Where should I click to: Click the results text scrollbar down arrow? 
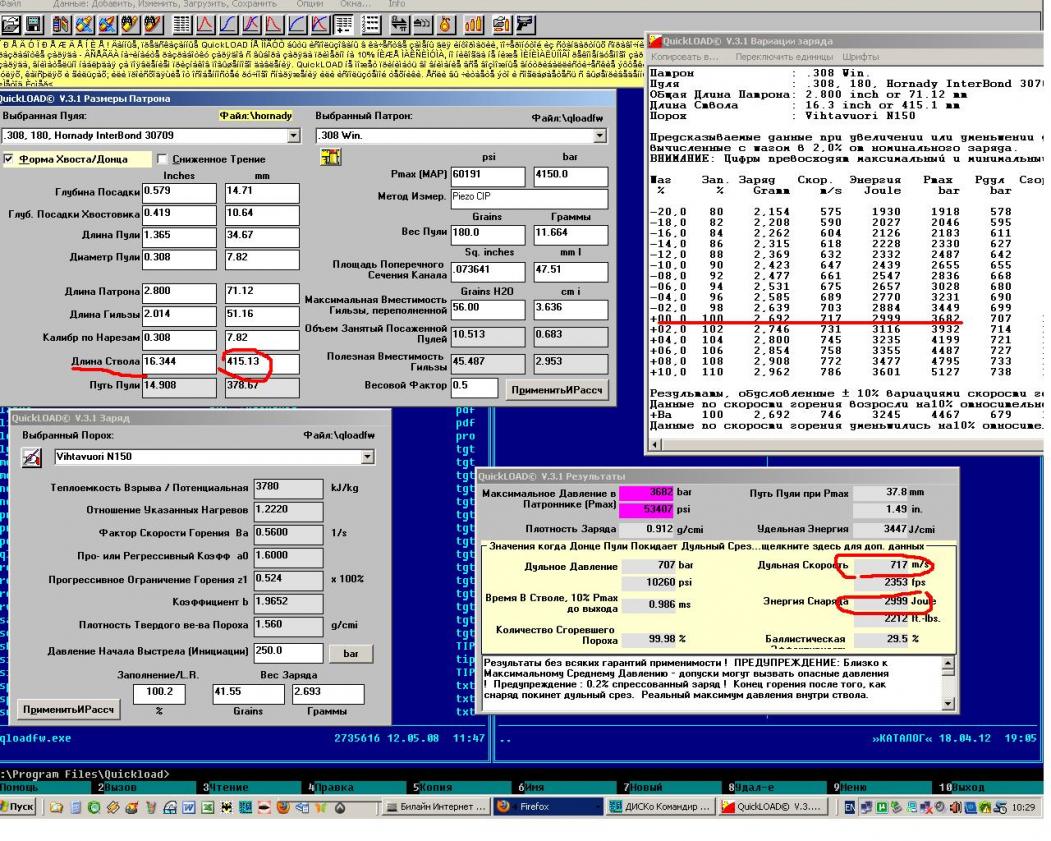[948, 705]
